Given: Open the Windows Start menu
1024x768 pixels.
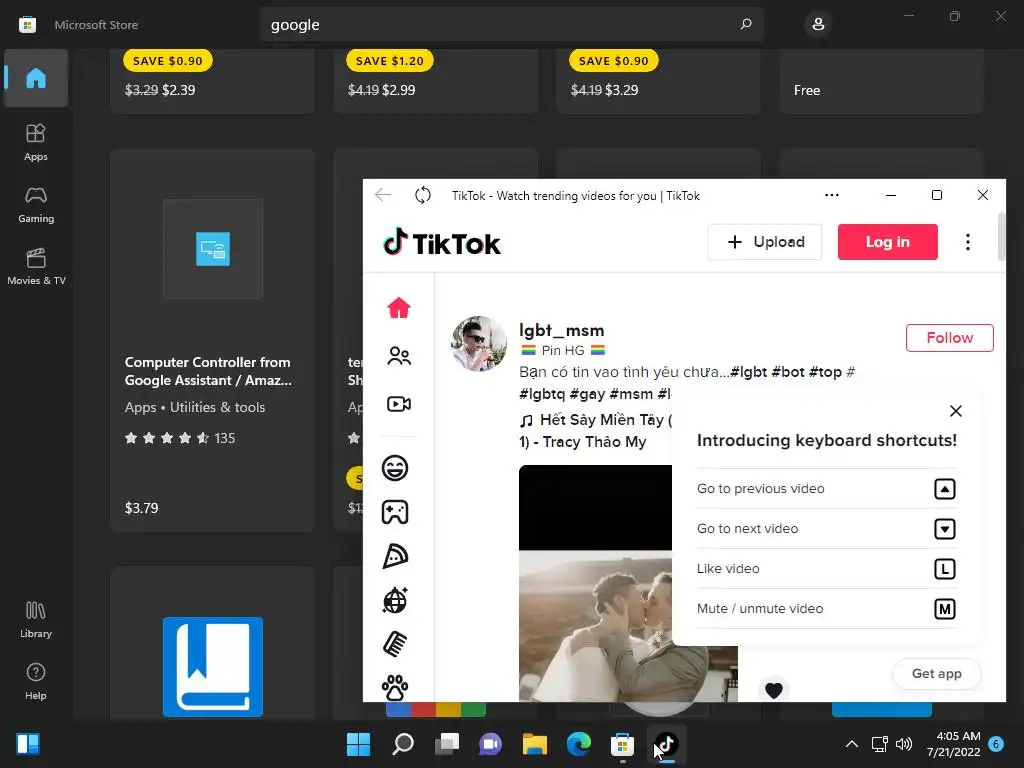Looking at the screenshot, I should click(358, 744).
